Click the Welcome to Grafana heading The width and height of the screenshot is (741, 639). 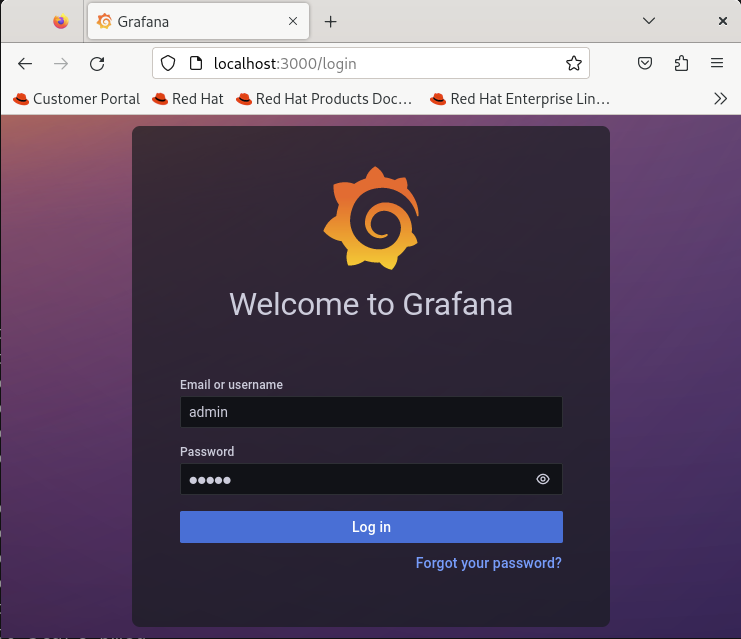(371, 304)
